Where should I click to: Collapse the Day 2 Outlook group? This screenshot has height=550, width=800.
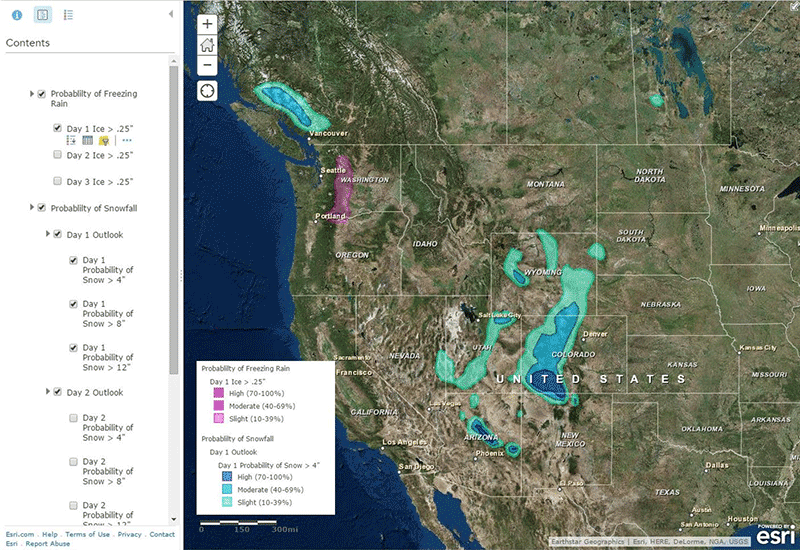pos(47,392)
